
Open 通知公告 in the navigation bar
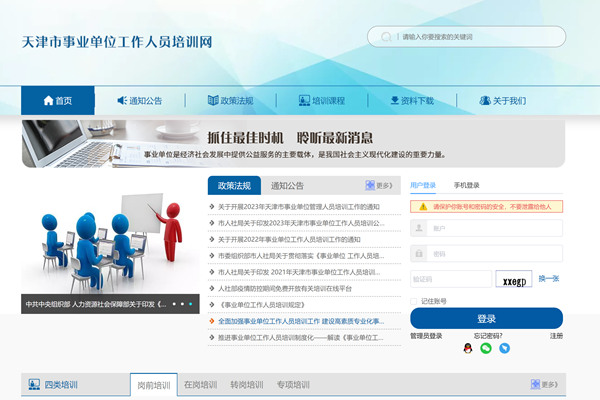pos(140,101)
